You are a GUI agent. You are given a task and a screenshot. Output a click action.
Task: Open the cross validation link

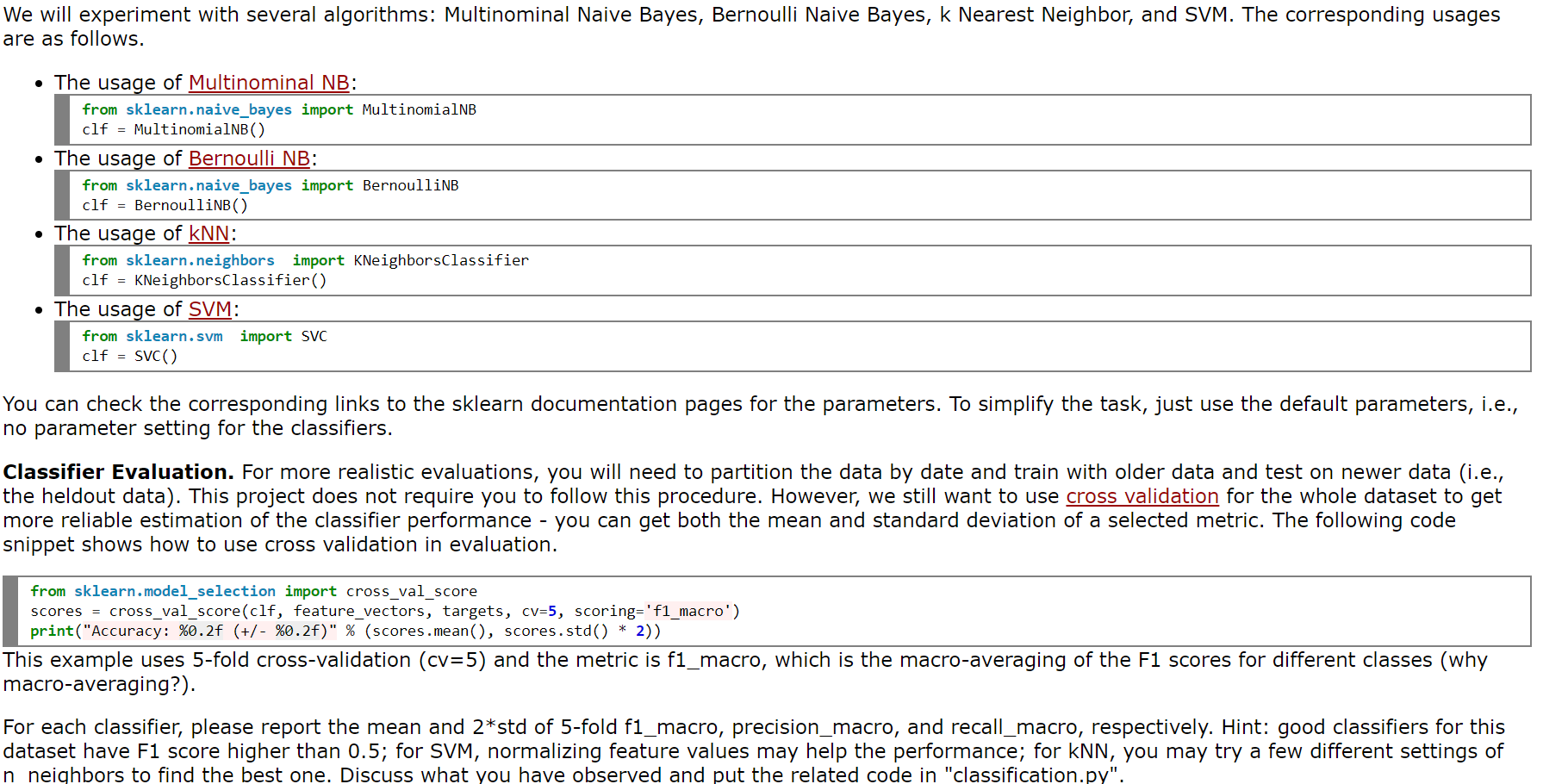(1142, 496)
